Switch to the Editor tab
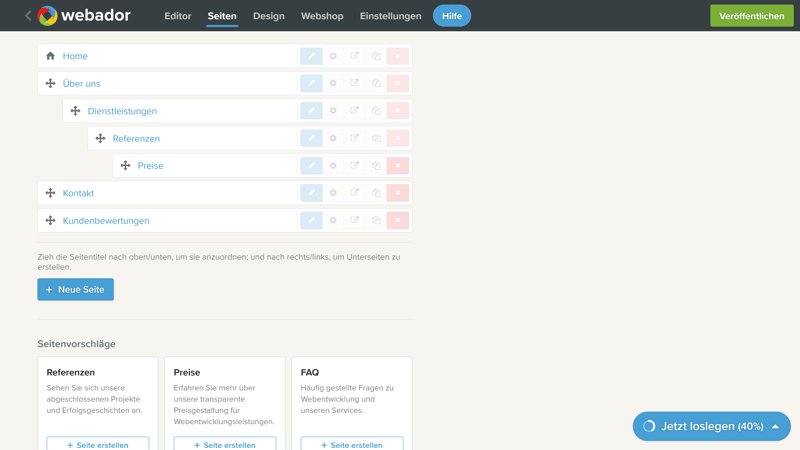 click(177, 16)
